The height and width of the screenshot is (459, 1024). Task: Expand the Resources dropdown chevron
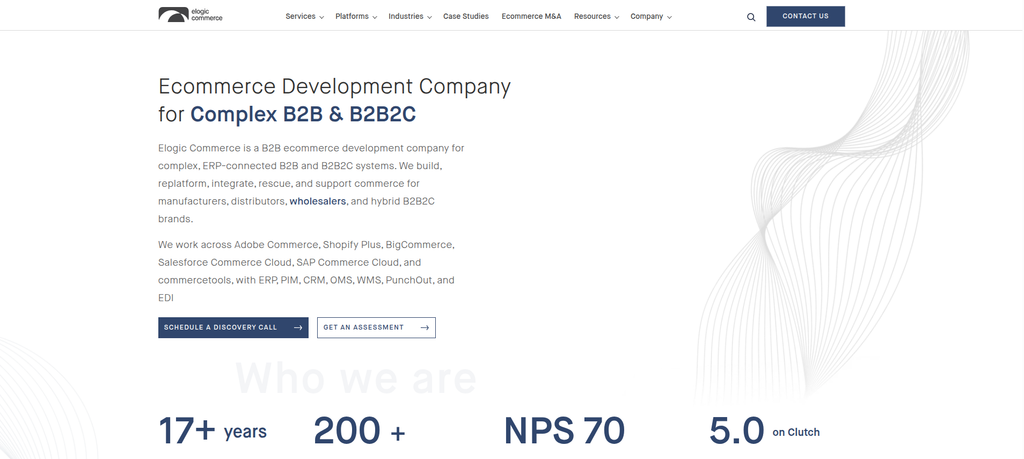click(x=617, y=18)
